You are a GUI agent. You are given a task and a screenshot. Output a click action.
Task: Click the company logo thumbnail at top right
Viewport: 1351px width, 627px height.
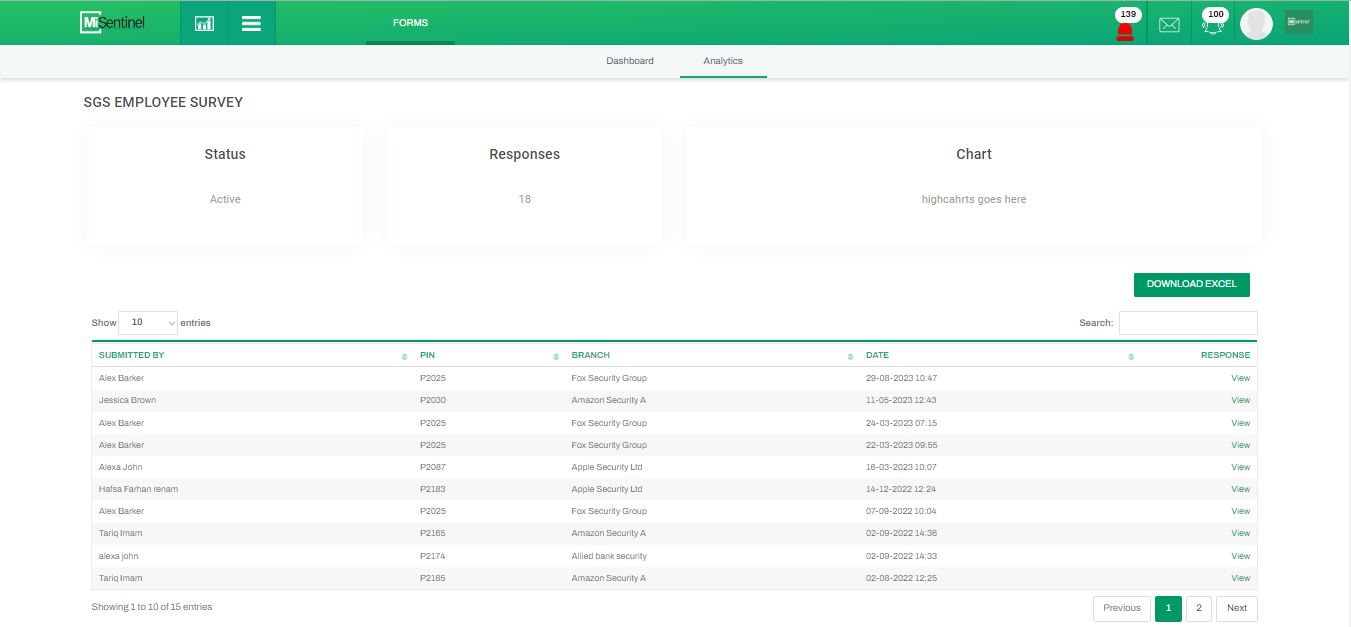(1298, 22)
